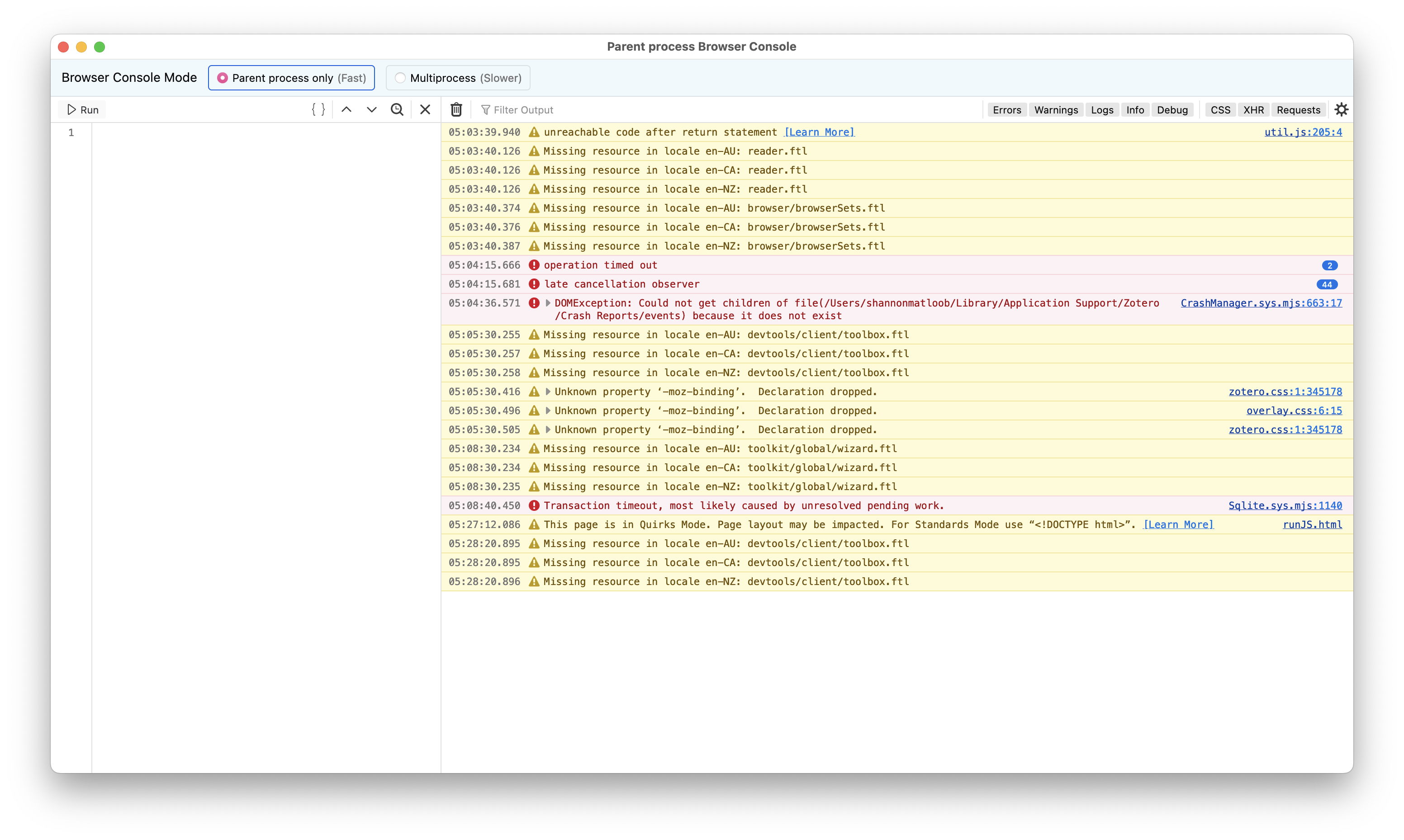
Task: Go to previous expression in history
Action: (346, 110)
